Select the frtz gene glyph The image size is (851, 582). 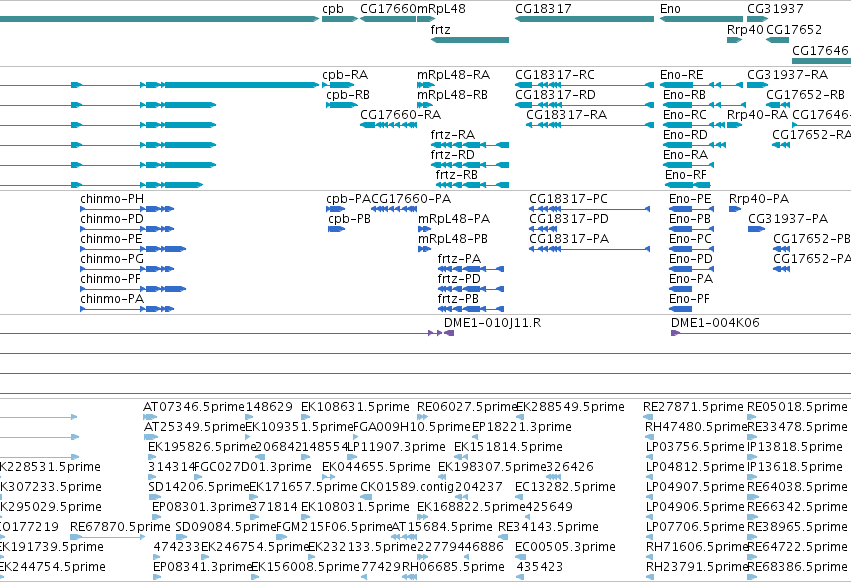click(x=470, y=40)
